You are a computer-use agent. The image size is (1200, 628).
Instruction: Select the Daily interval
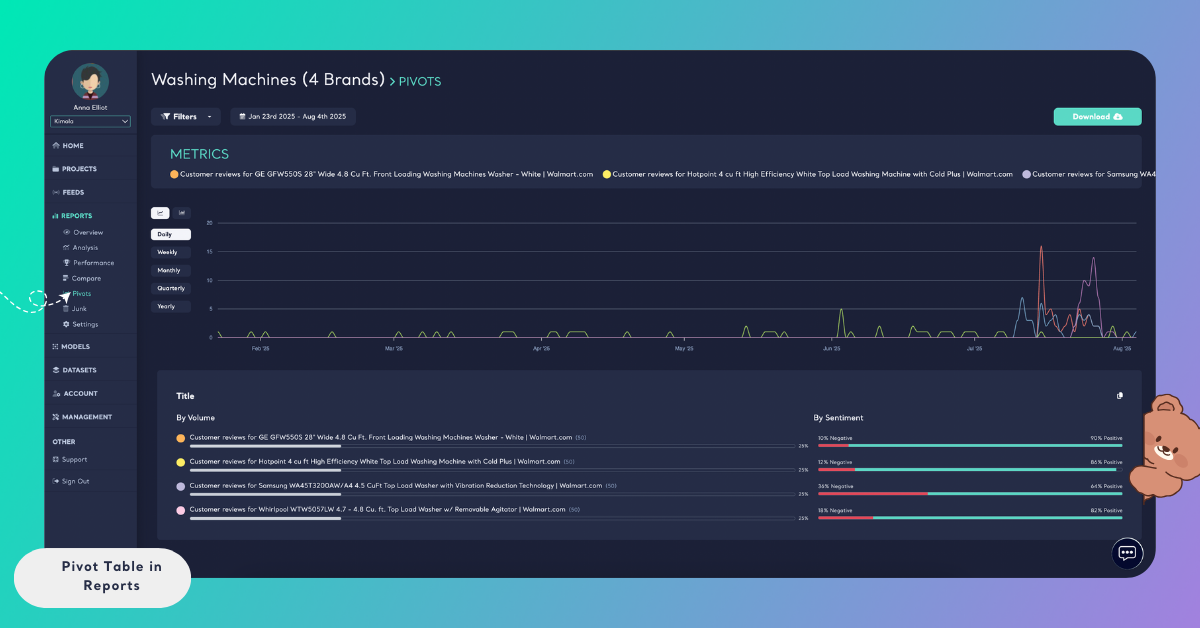click(x=171, y=234)
